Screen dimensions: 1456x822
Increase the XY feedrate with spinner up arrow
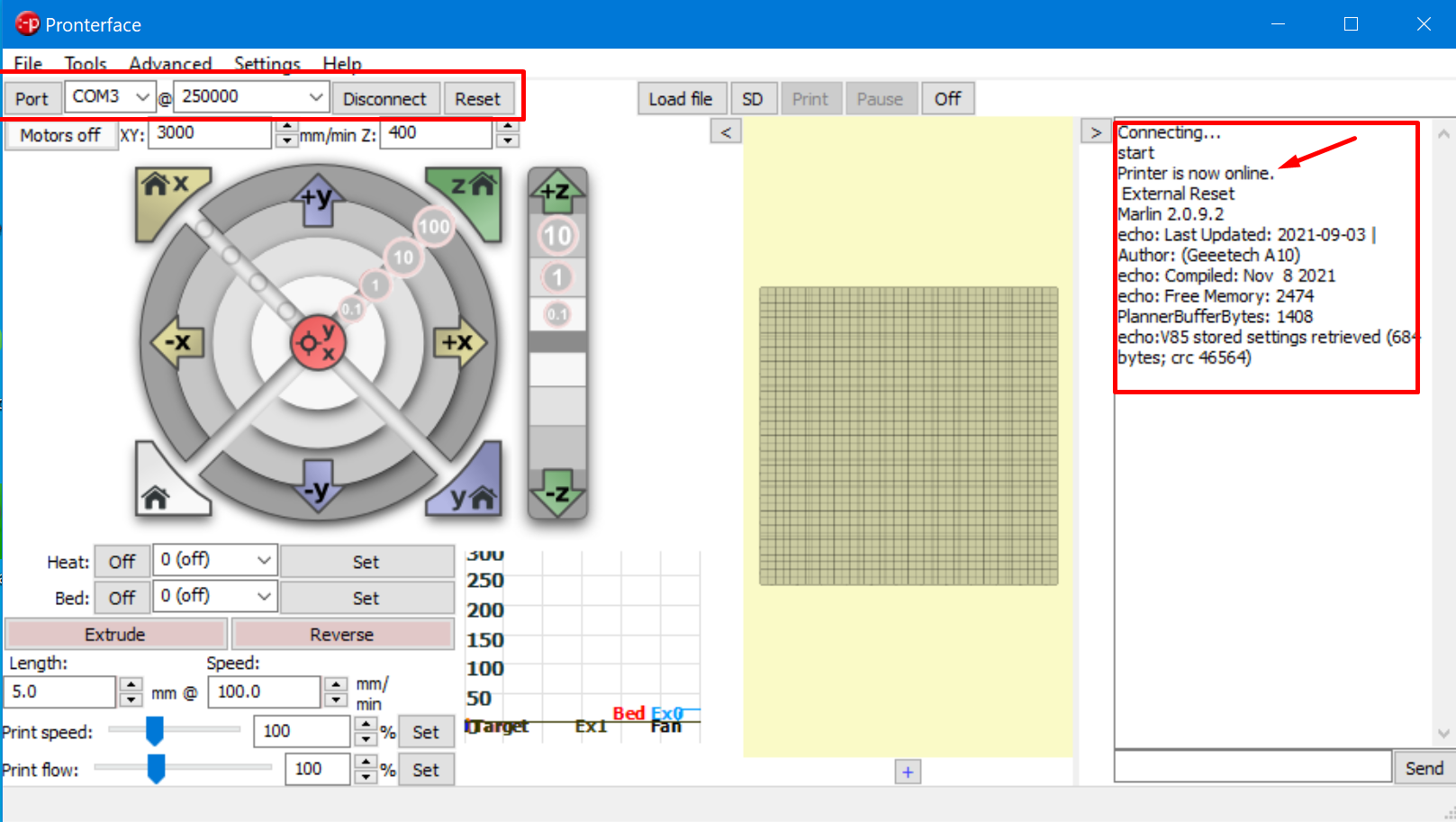(286, 127)
